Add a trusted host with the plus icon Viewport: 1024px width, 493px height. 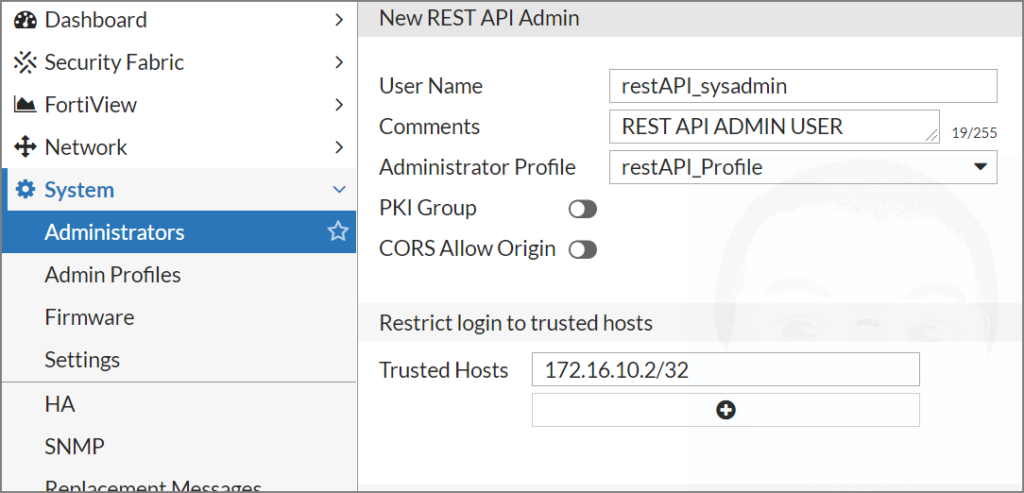click(x=726, y=410)
